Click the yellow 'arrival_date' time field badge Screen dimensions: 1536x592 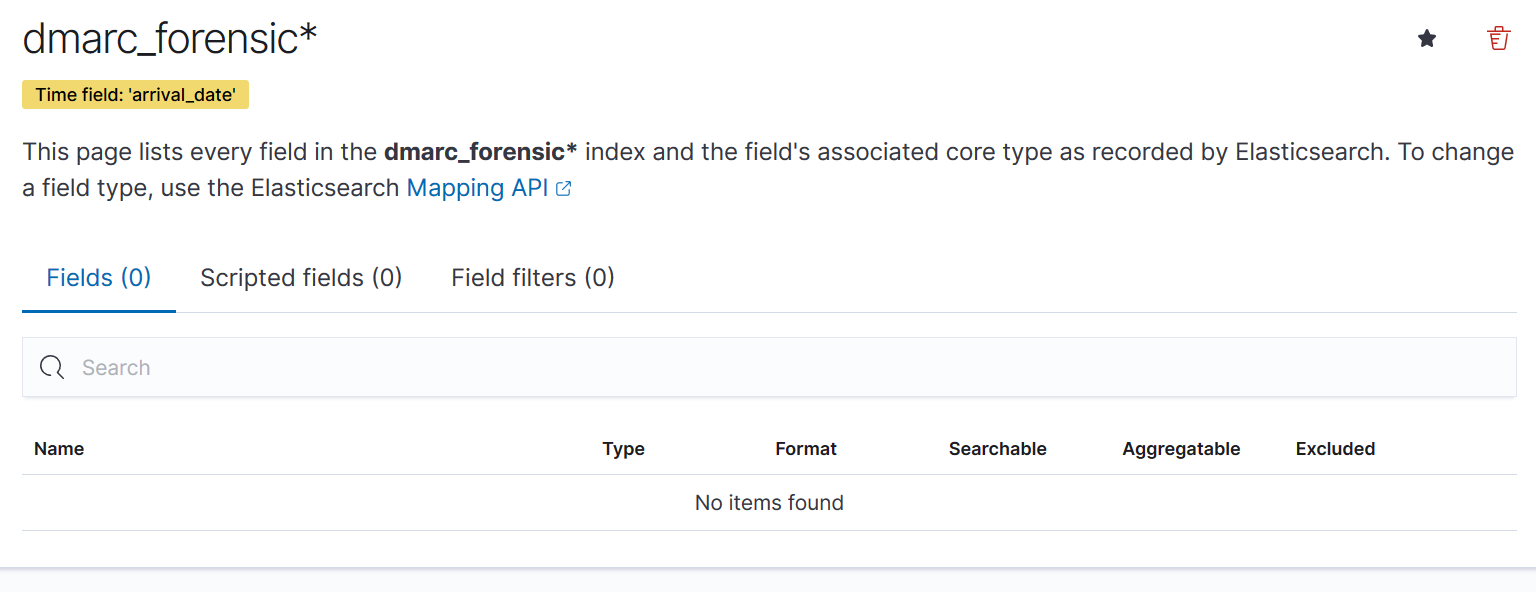[135, 95]
